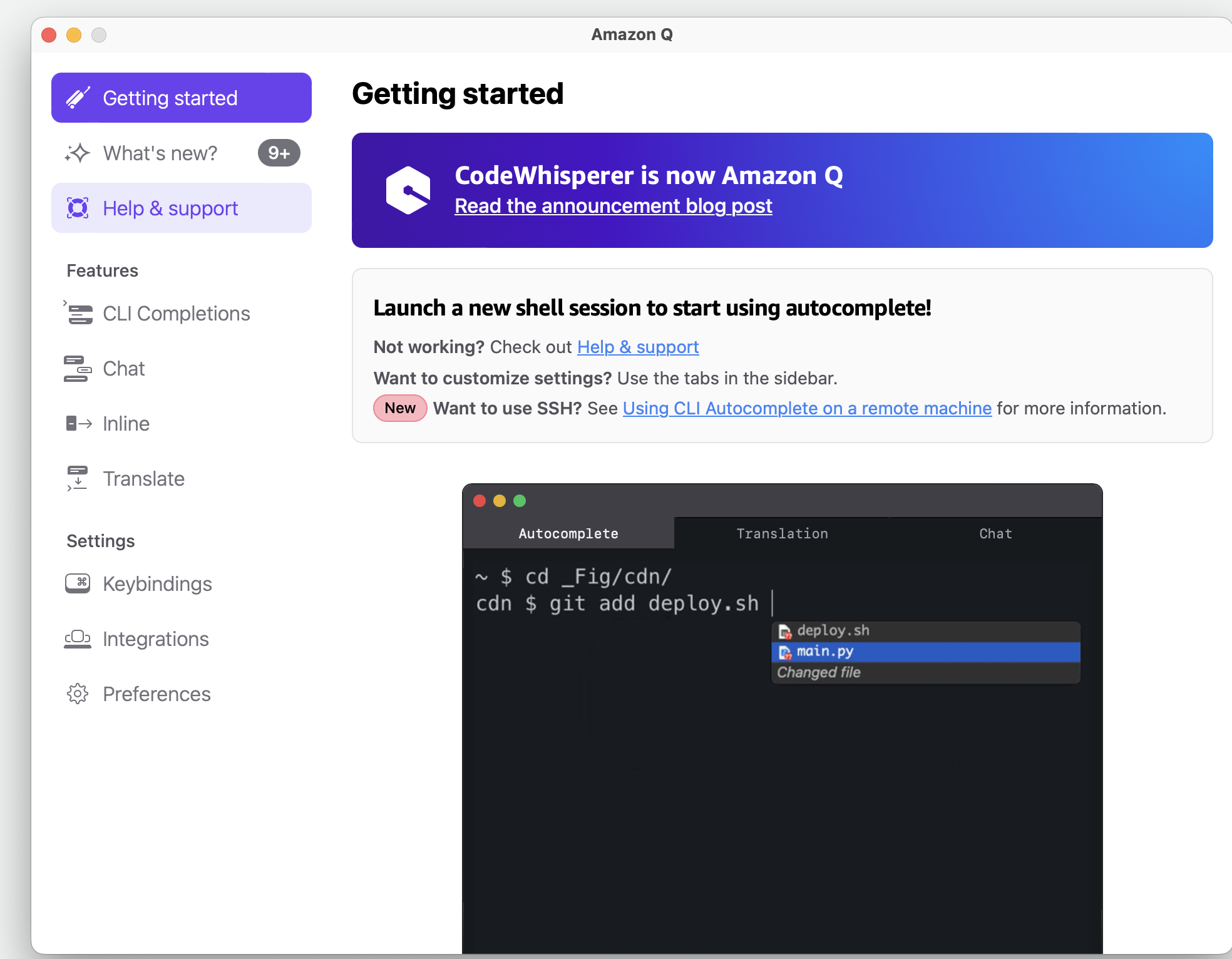Viewport: 1232px width, 959px height.
Task: Click the CodeWhisperer is now Amazon Q heading
Action: [649, 175]
